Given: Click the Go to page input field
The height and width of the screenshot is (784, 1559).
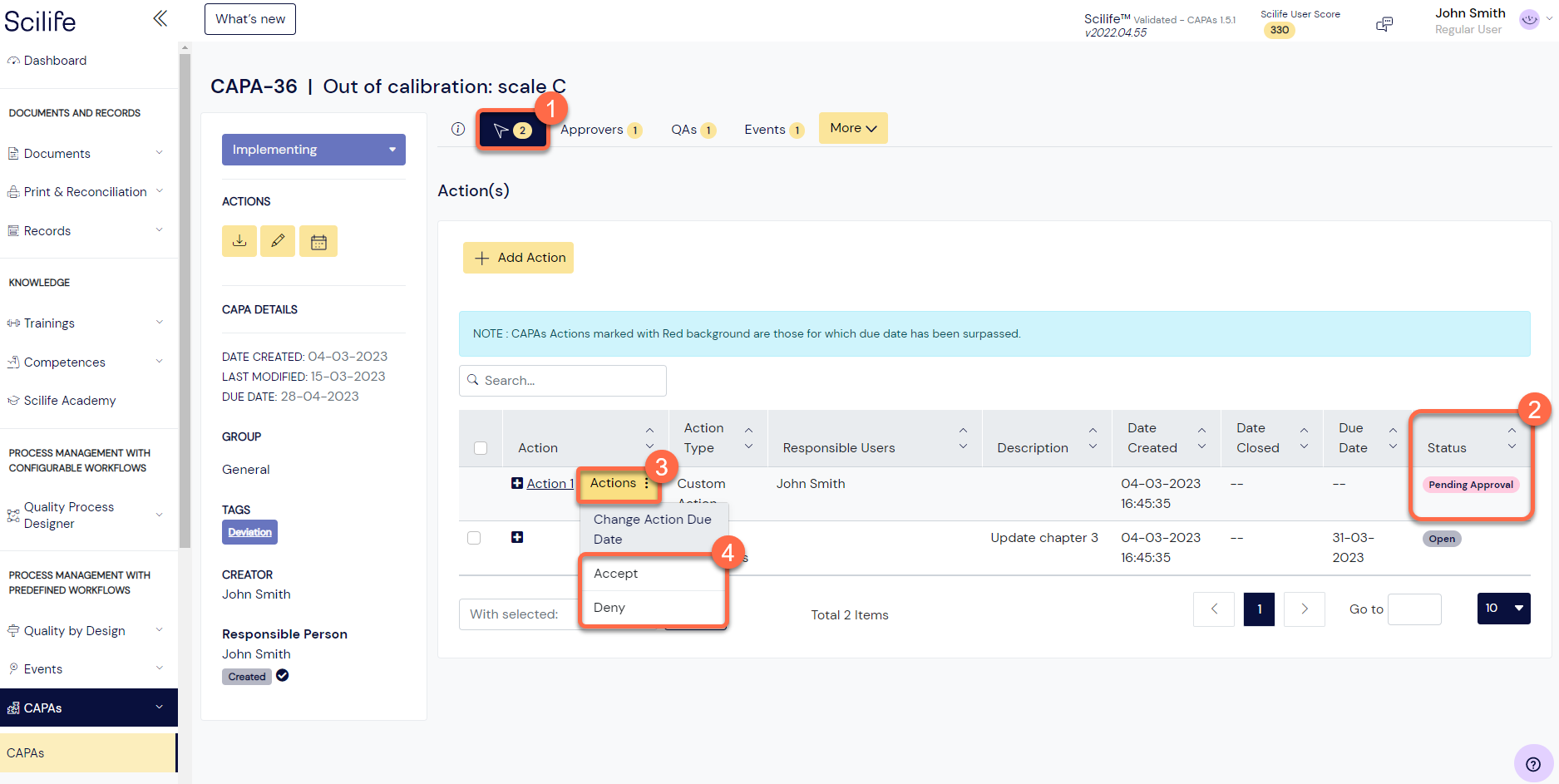Looking at the screenshot, I should point(1414,609).
